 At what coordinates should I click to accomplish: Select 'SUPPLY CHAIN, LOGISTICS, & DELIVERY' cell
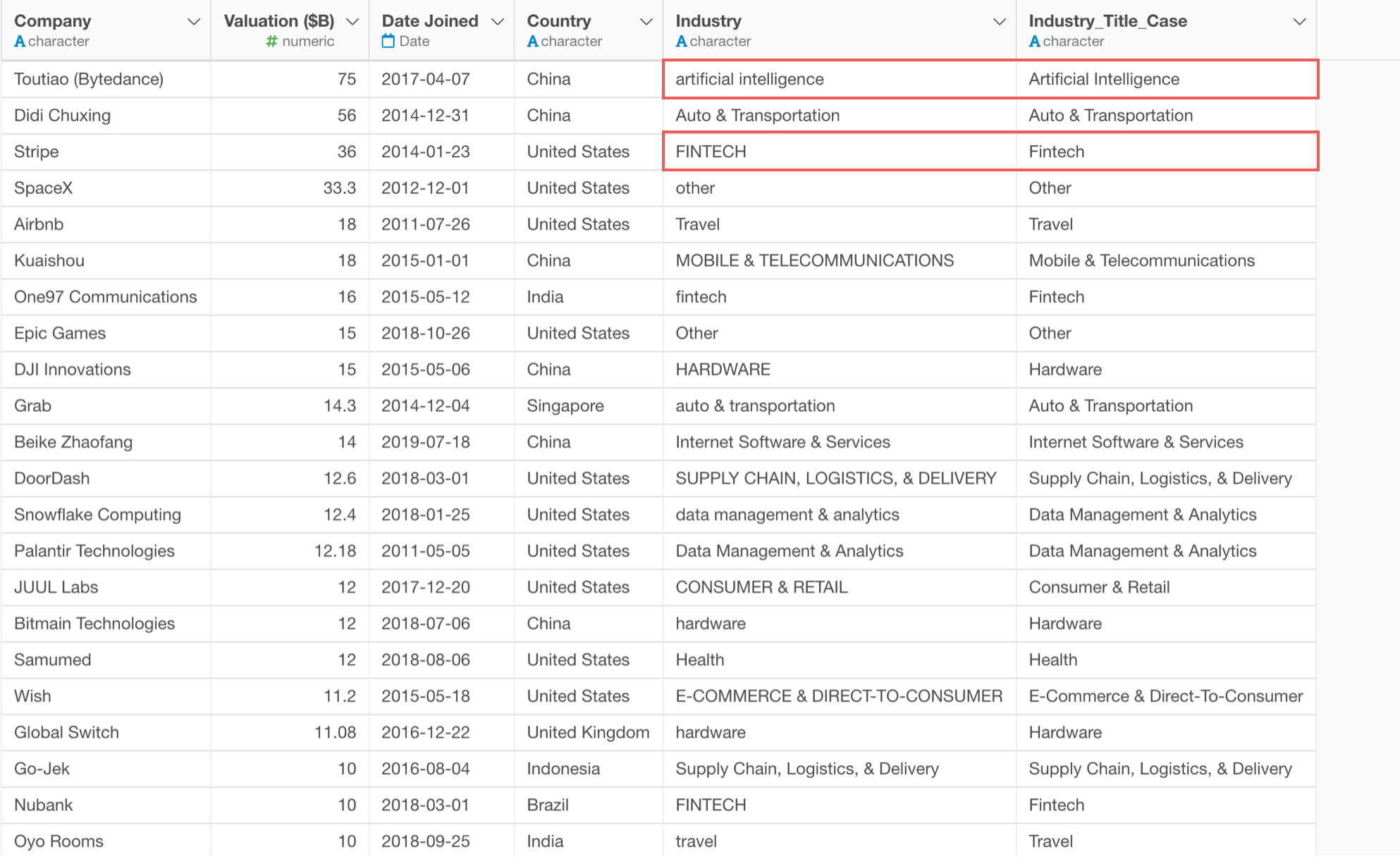click(840, 479)
